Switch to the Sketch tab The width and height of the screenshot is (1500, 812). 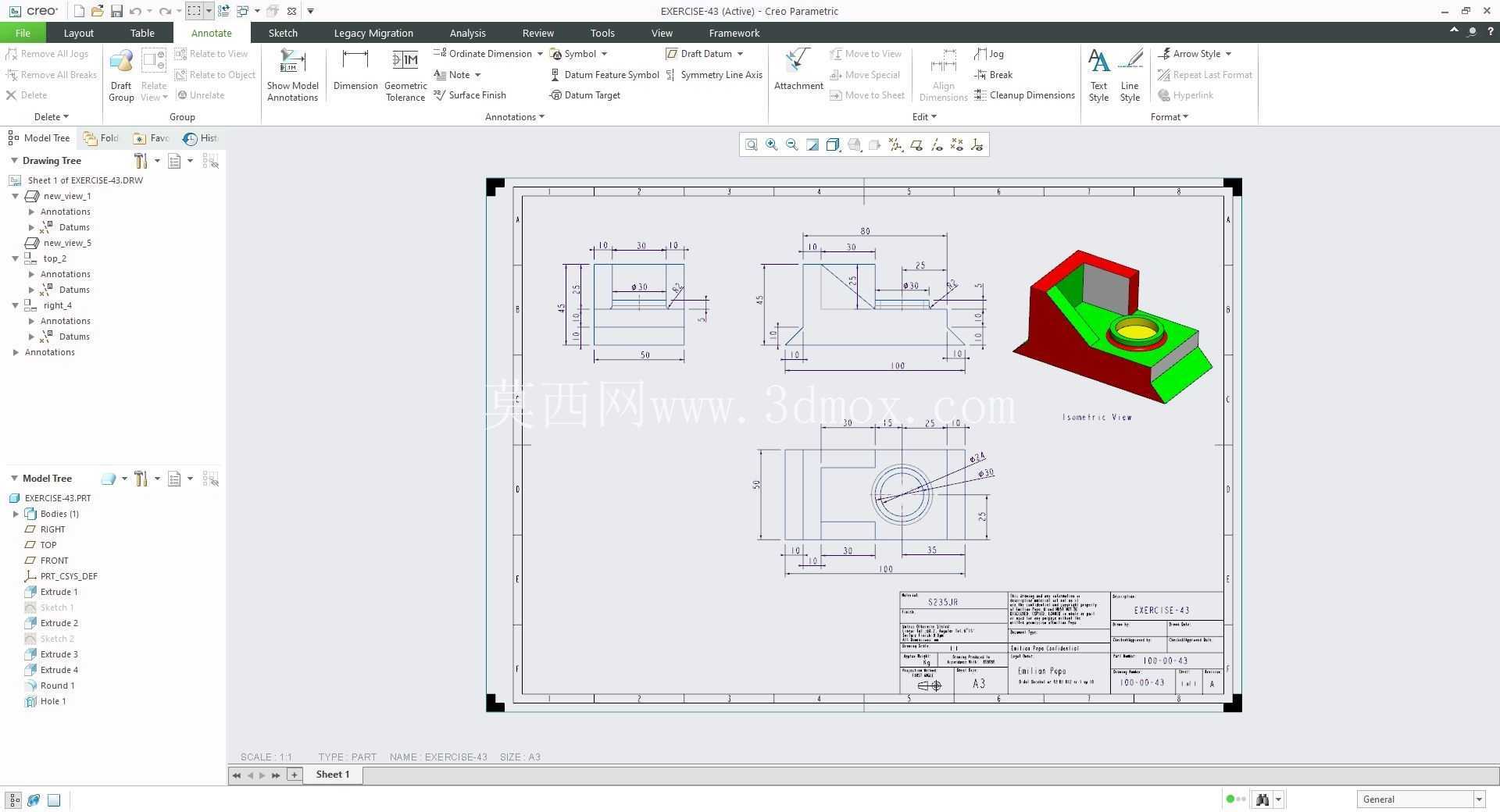point(283,33)
